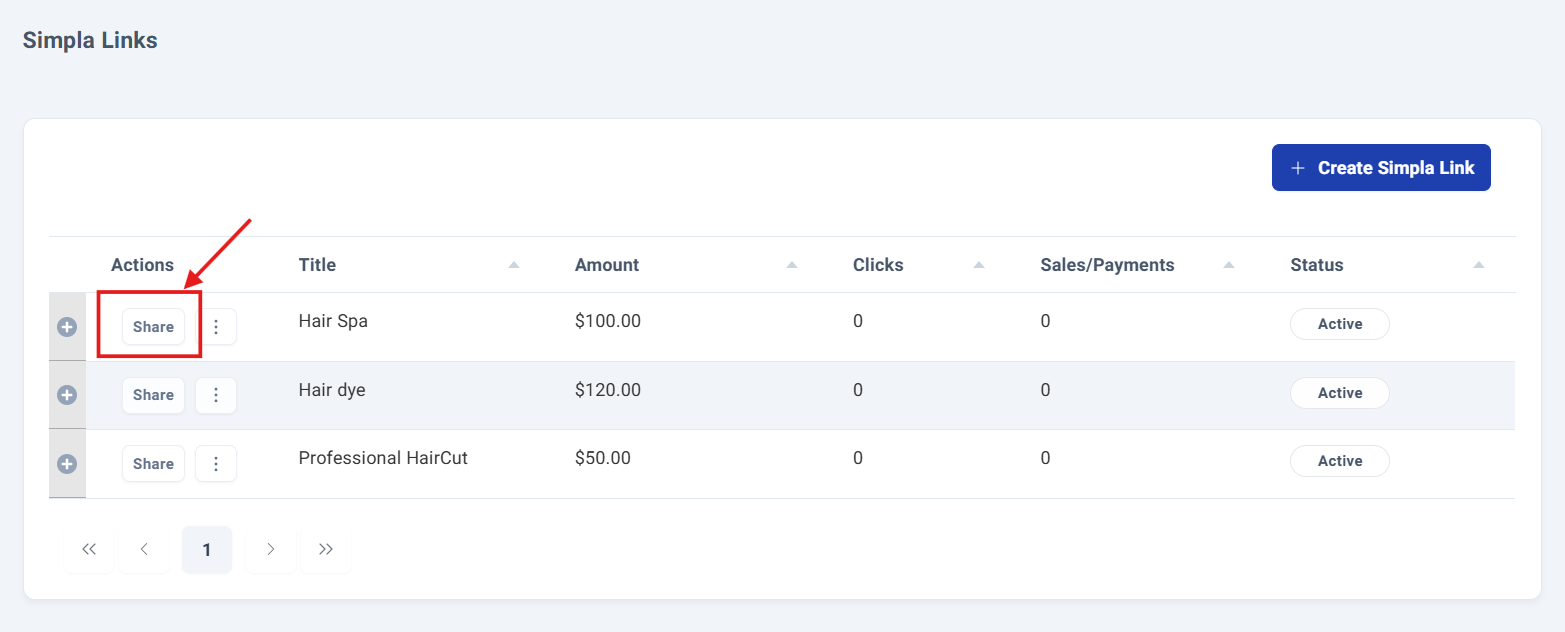Sort by the Clicks column arrow
1565x632 pixels.
[979, 265]
